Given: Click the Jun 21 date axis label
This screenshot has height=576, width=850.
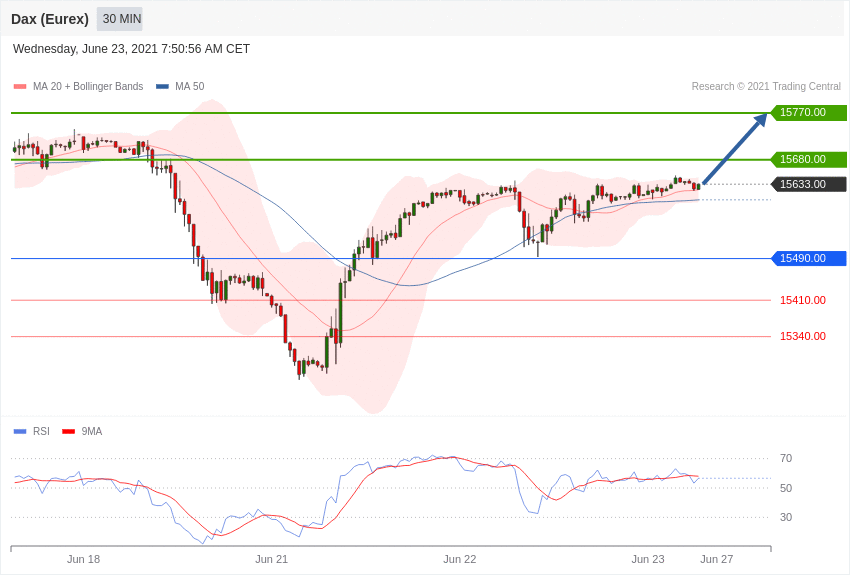Looking at the screenshot, I should point(272,559).
